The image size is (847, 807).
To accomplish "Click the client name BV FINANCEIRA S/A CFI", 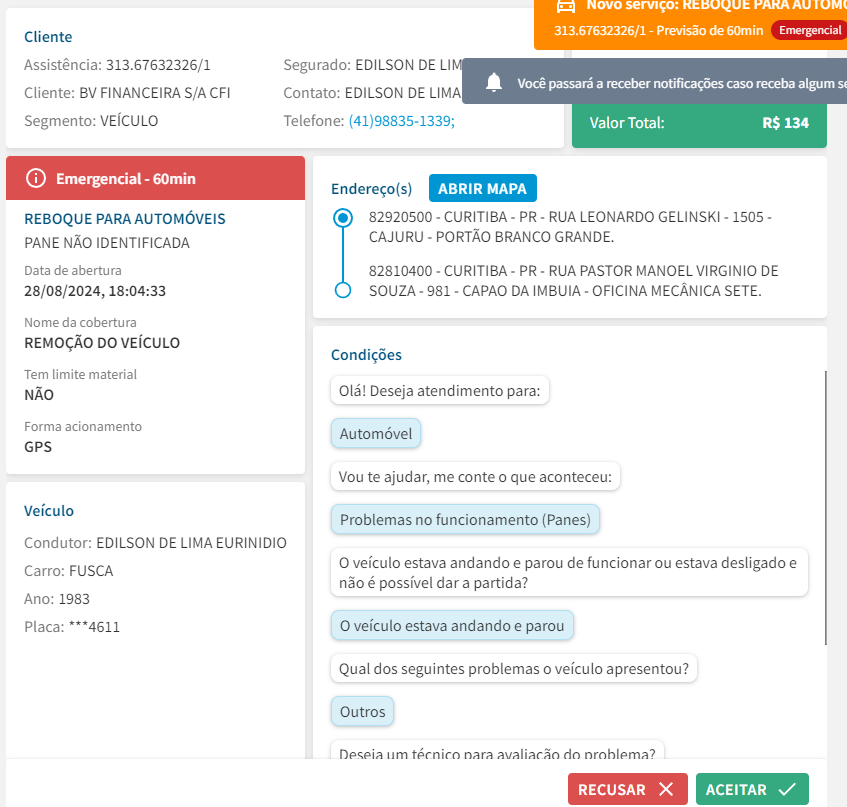I will (x=155, y=93).
